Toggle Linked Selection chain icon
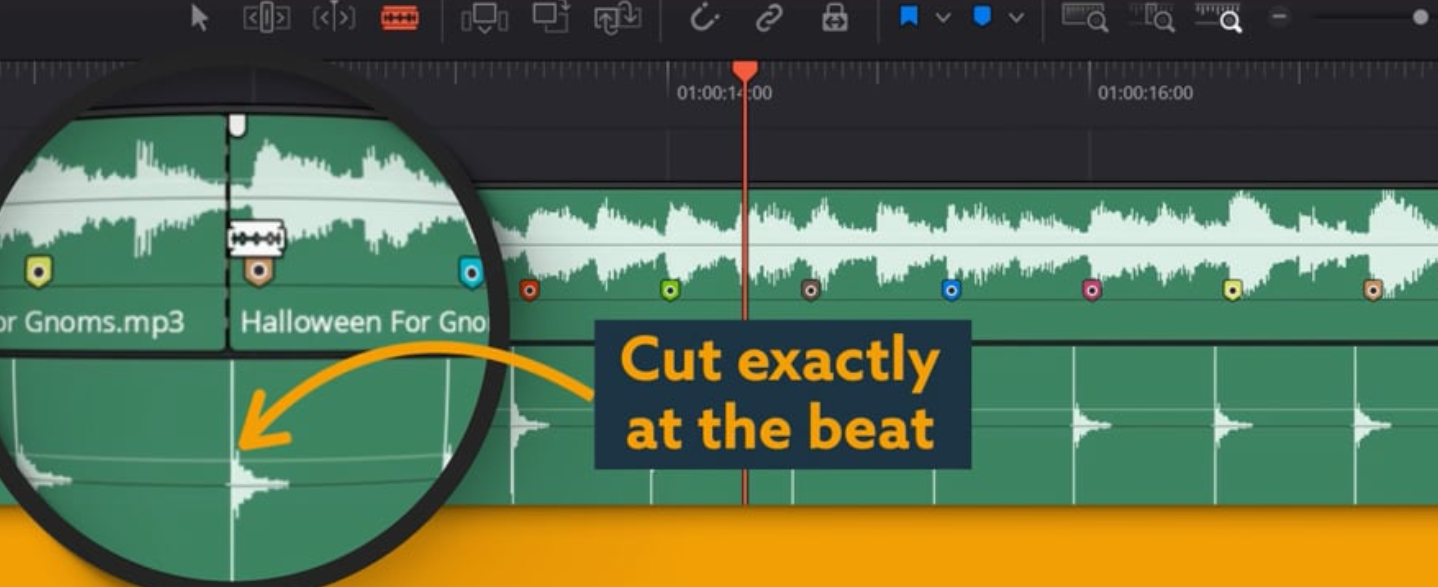 (769, 18)
